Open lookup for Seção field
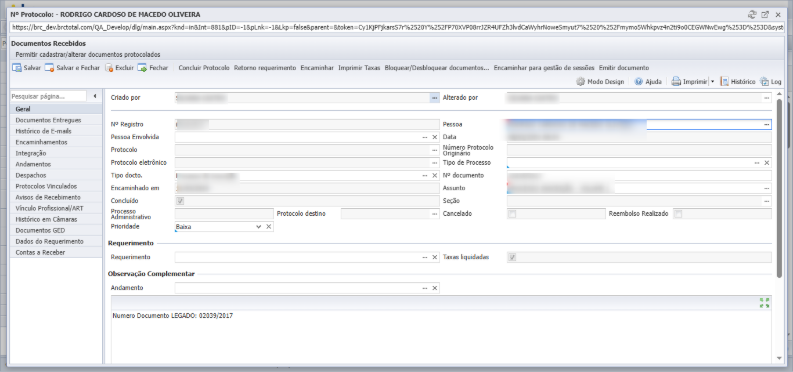This screenshot has width=793, height=372. pos(767,201)
